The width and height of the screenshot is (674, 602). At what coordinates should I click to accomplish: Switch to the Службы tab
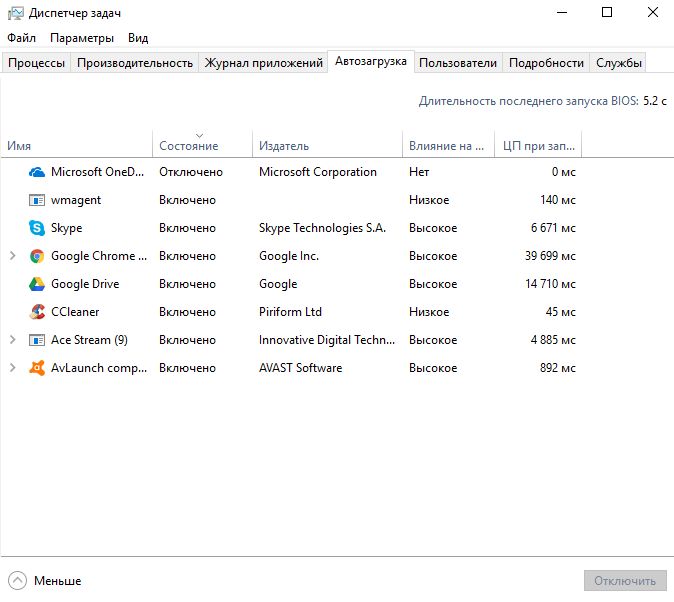point(619,63)
